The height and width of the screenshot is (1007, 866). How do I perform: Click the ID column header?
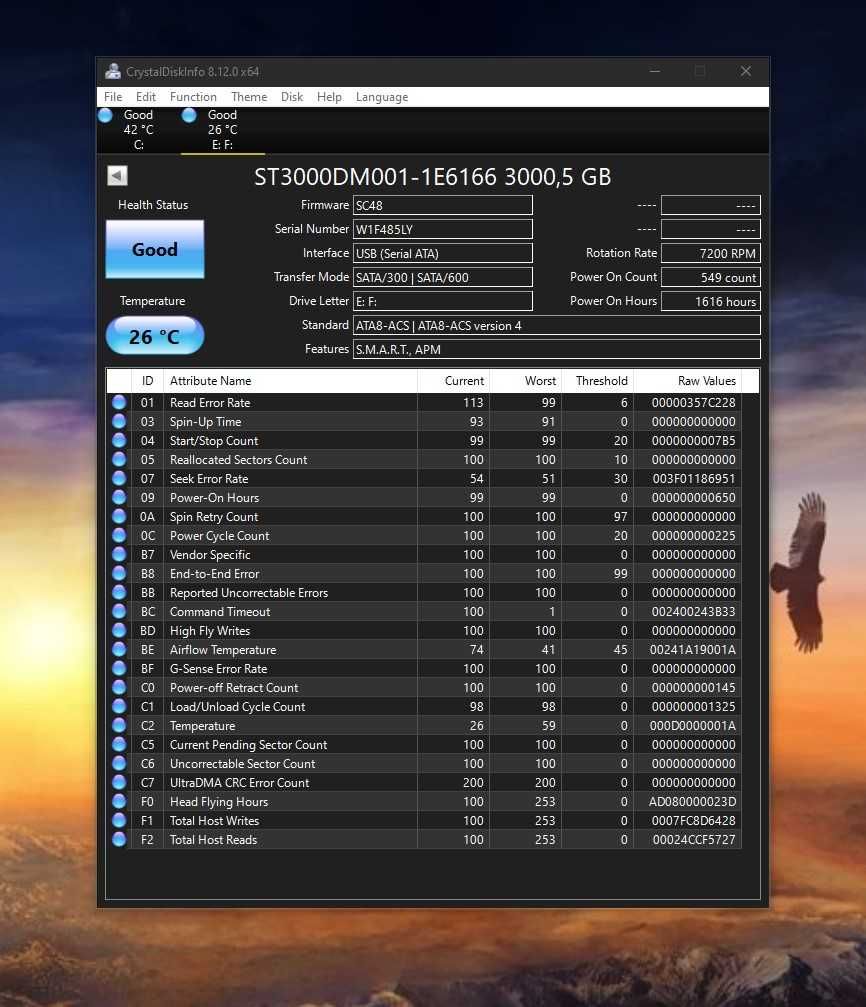(x=147, y=381)
